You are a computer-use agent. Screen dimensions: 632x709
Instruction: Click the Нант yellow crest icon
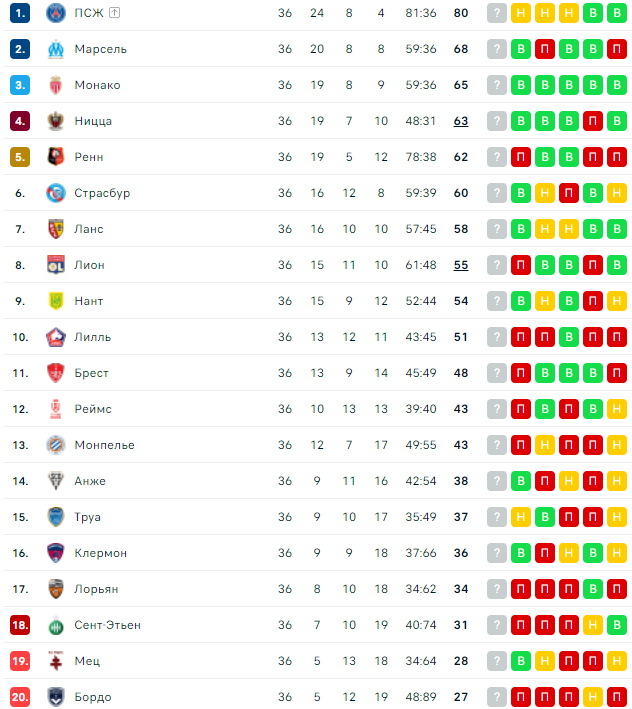(x=56, y=301)
